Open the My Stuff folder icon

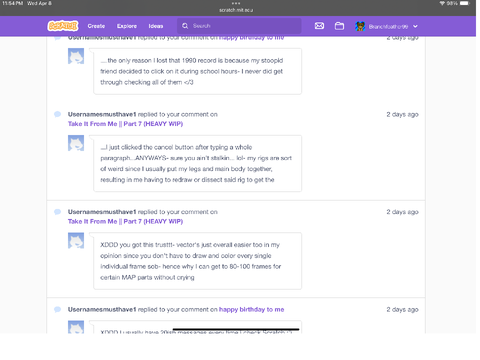[339, 26]
